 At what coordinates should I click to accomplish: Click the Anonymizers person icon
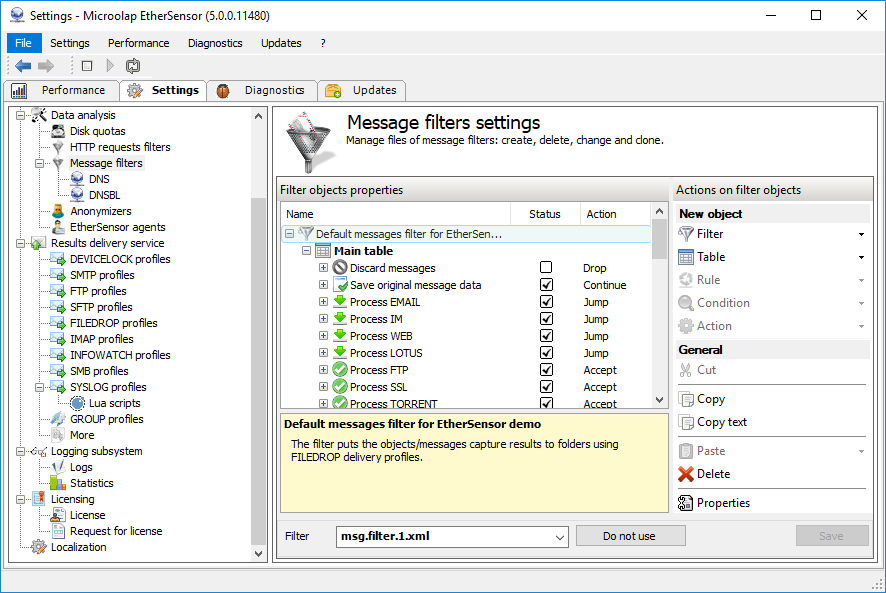[58, 211]
